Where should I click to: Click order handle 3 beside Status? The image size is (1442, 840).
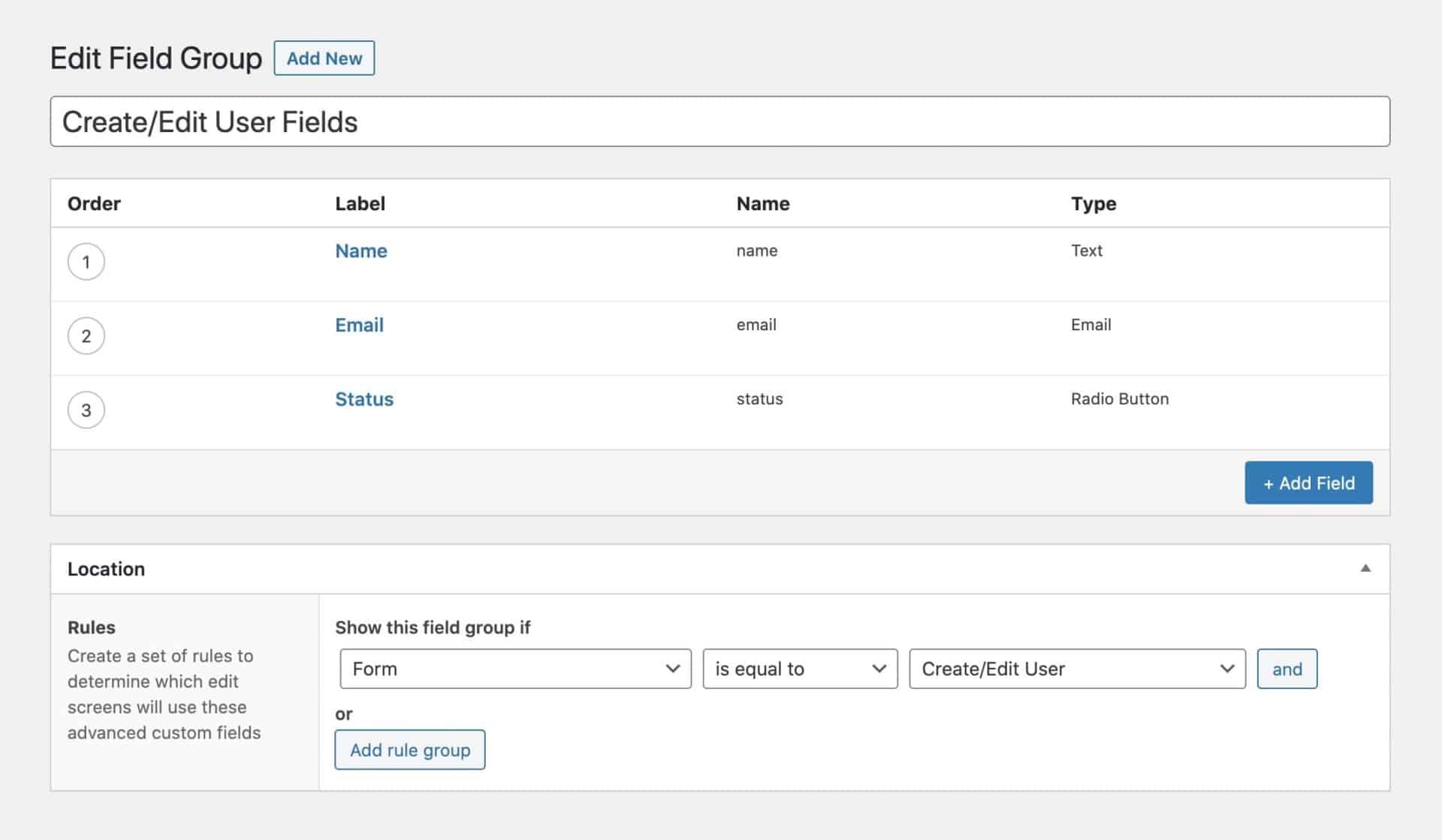86,409
